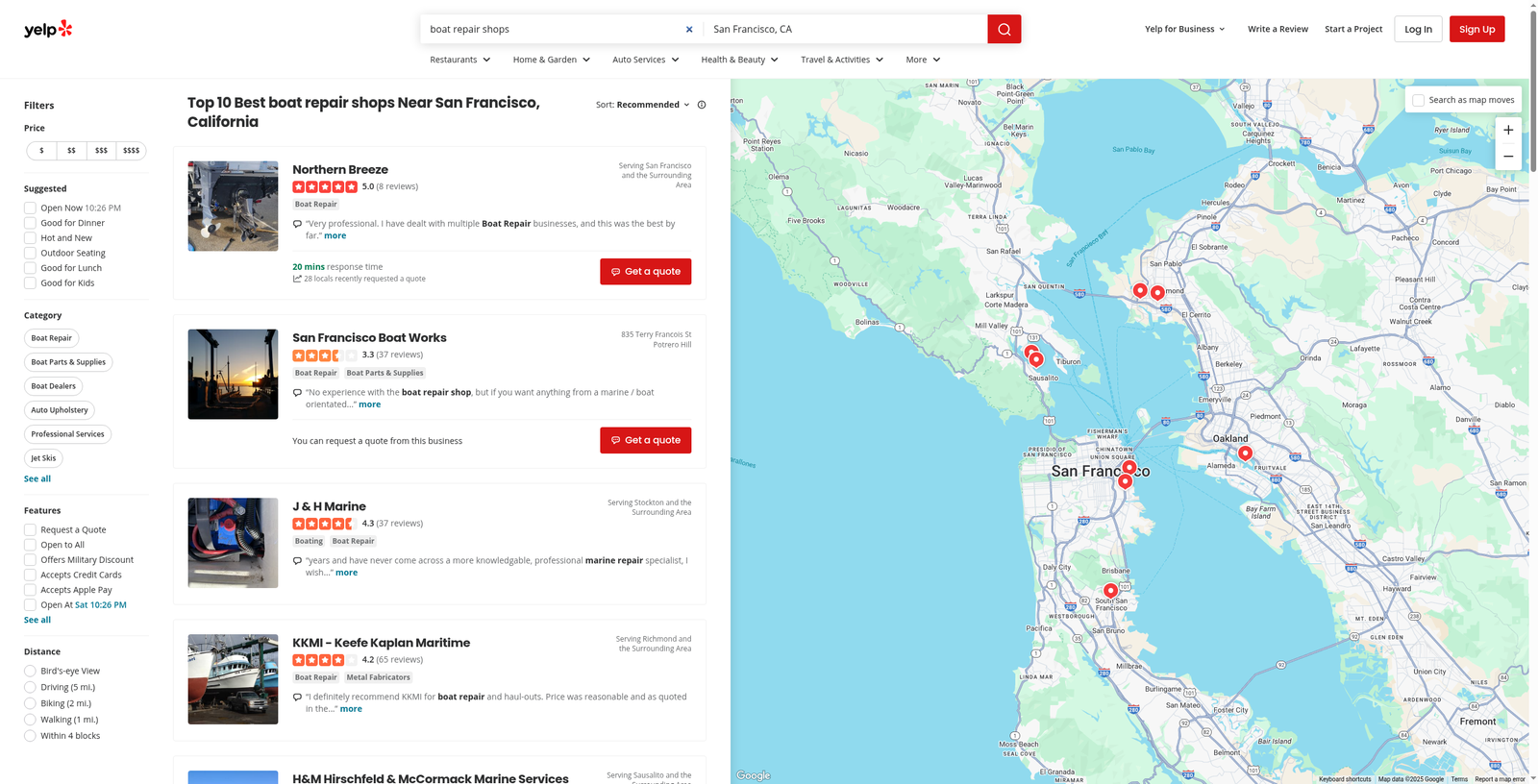This screenshot has width=1538, height=784.
Task: Click the Log In button
Action: pyautogui.click(x=1418, y=29)
